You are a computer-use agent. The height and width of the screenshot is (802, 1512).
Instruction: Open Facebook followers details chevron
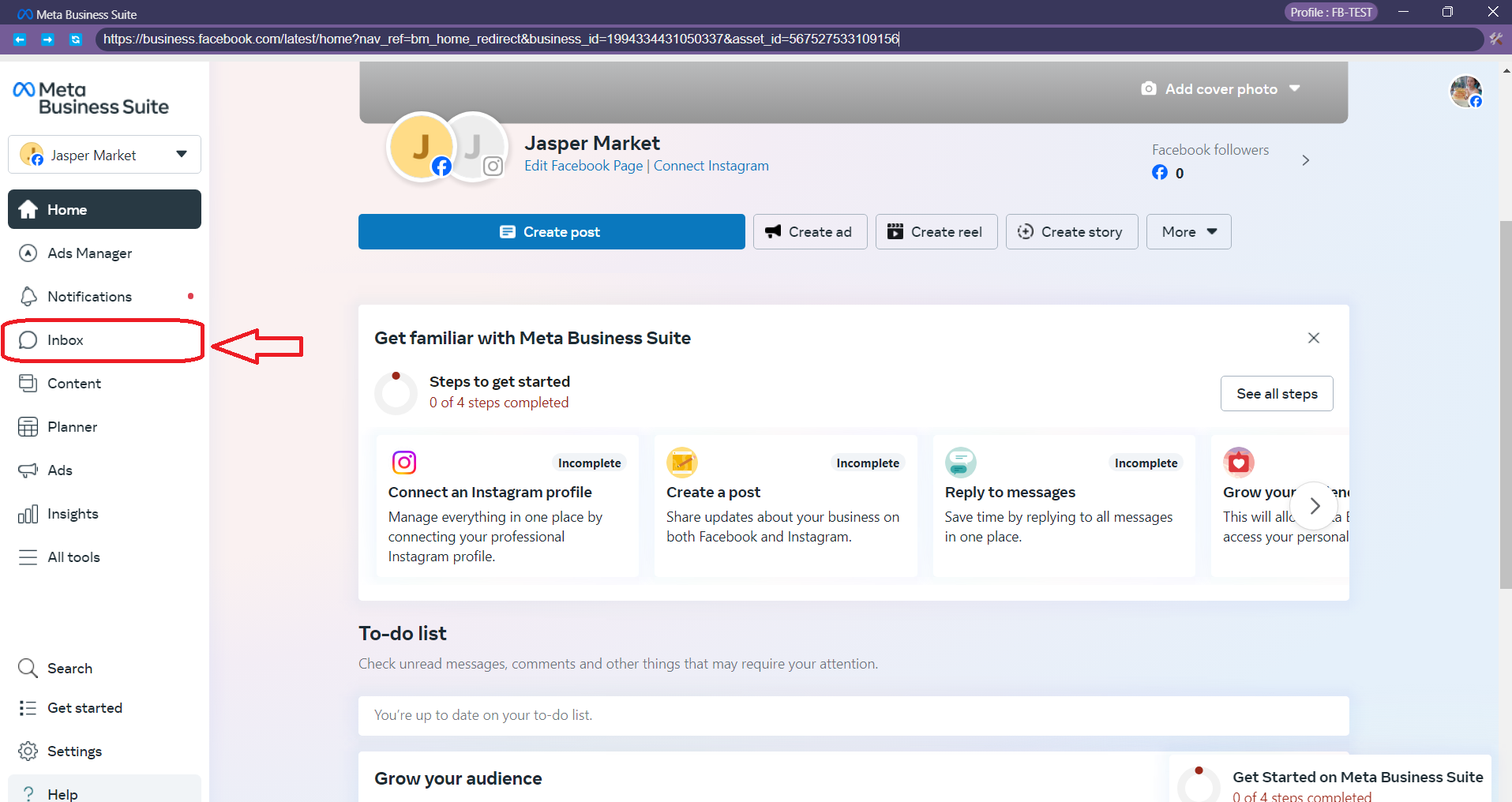click(1306, 160)
